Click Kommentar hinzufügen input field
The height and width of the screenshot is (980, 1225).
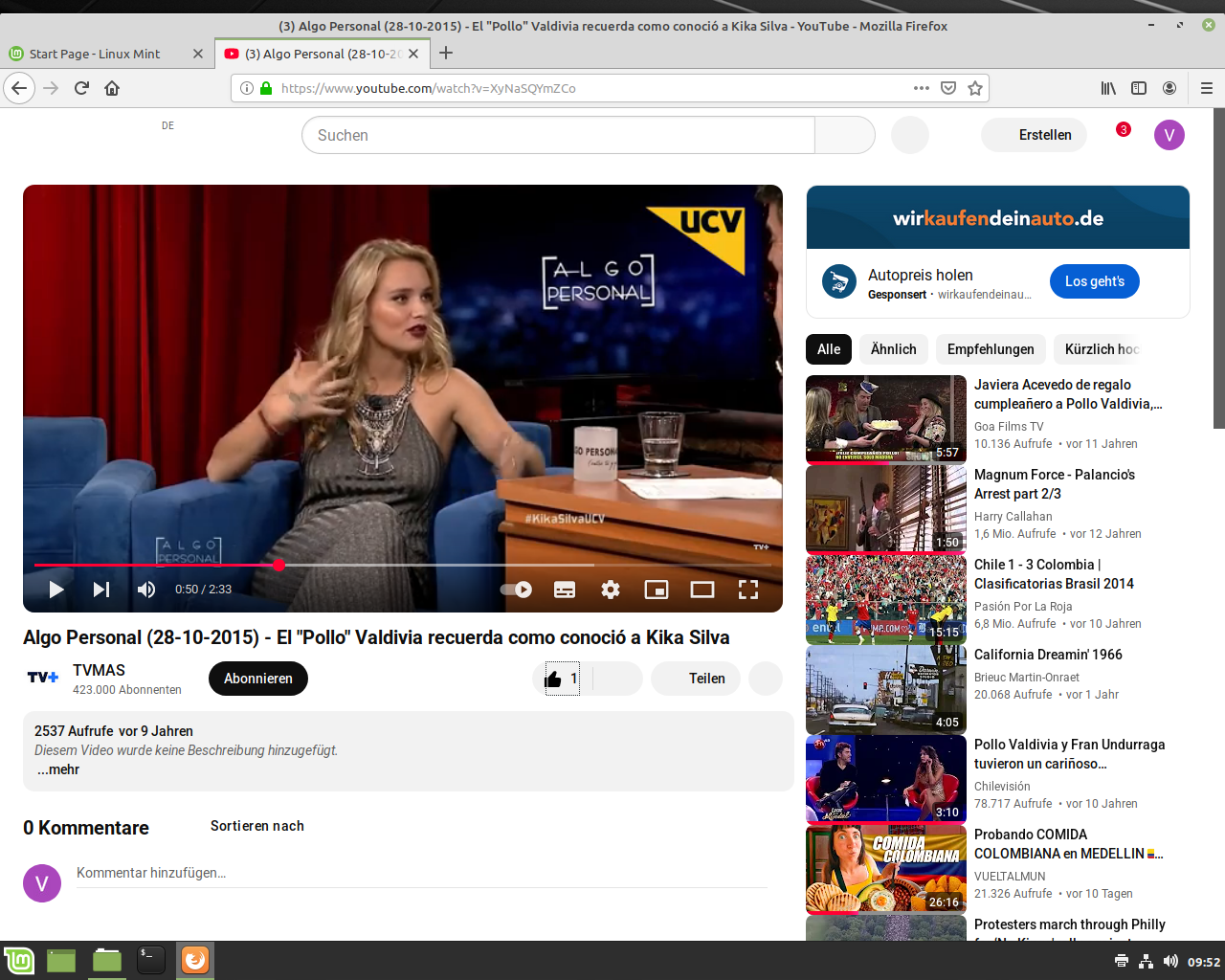pyautogui.click(x=422, y=873)
